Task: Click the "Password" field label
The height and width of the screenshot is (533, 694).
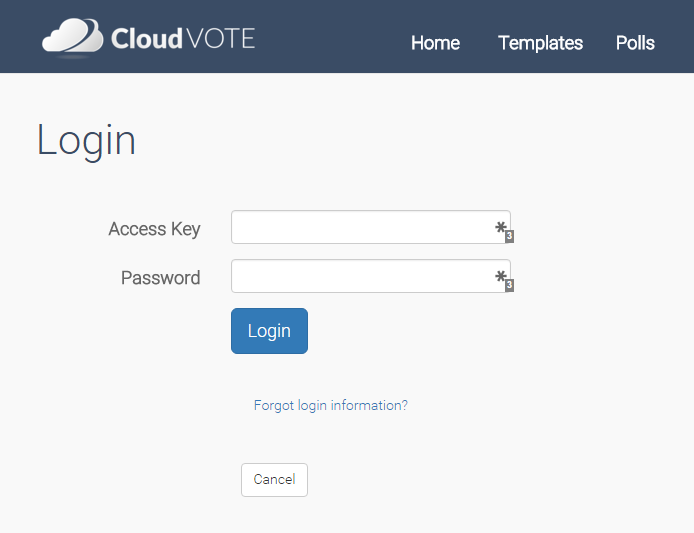Action: coord(160,278)
